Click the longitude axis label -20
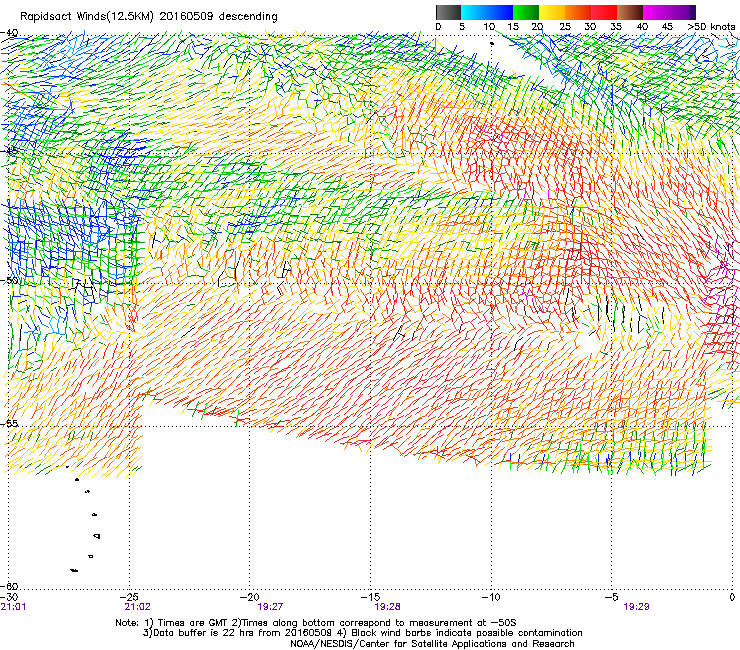740x650 pixels. tap(250, 598)
